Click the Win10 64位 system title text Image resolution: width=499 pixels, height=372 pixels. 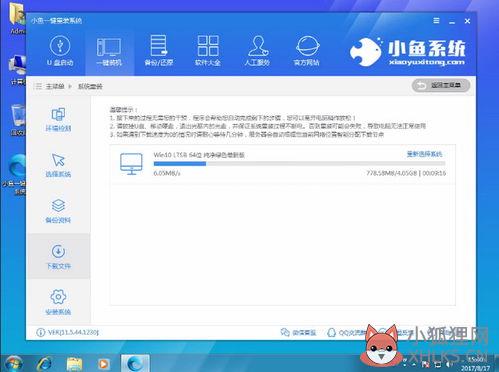[199, 155]
